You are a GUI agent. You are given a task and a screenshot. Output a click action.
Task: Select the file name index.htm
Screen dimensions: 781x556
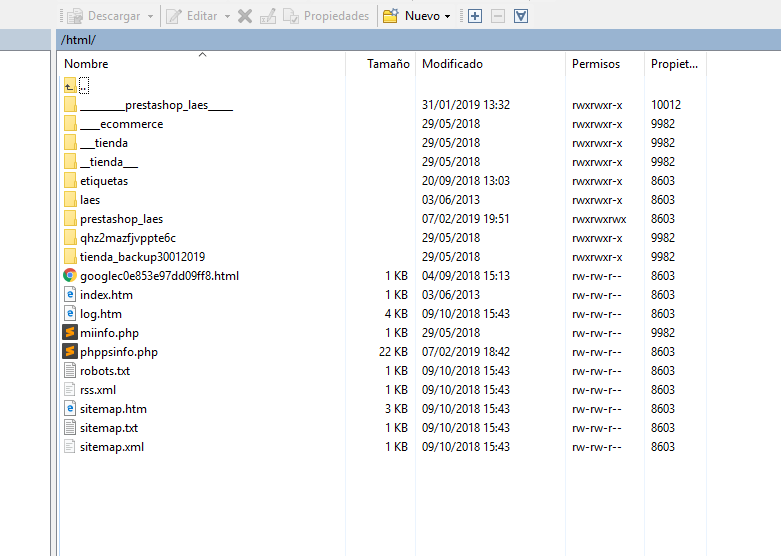click(x=107, y=295)
